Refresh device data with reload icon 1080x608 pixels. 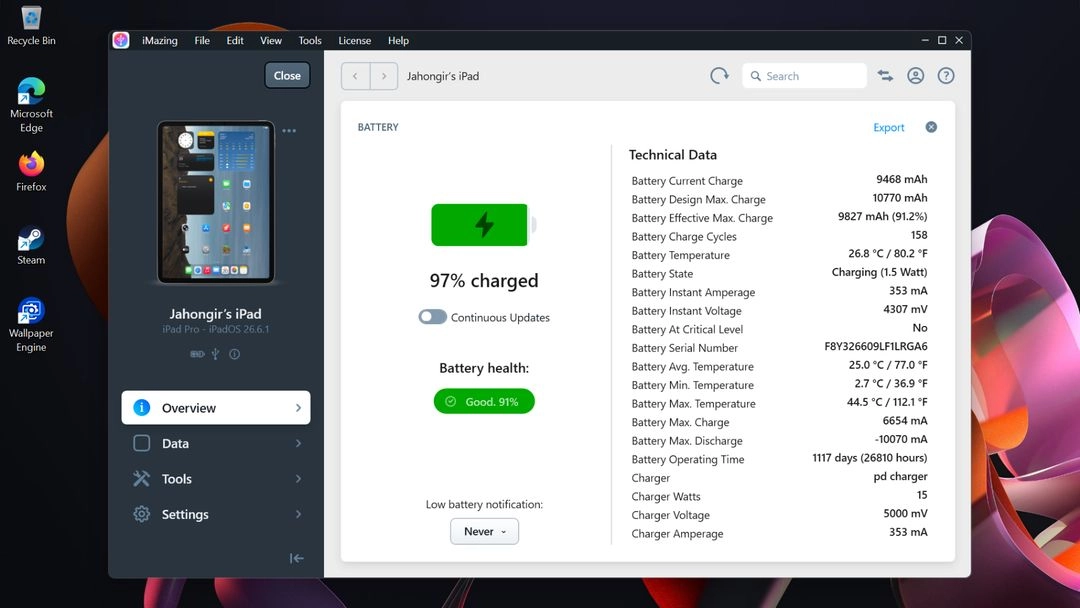[x=719, y=76]
